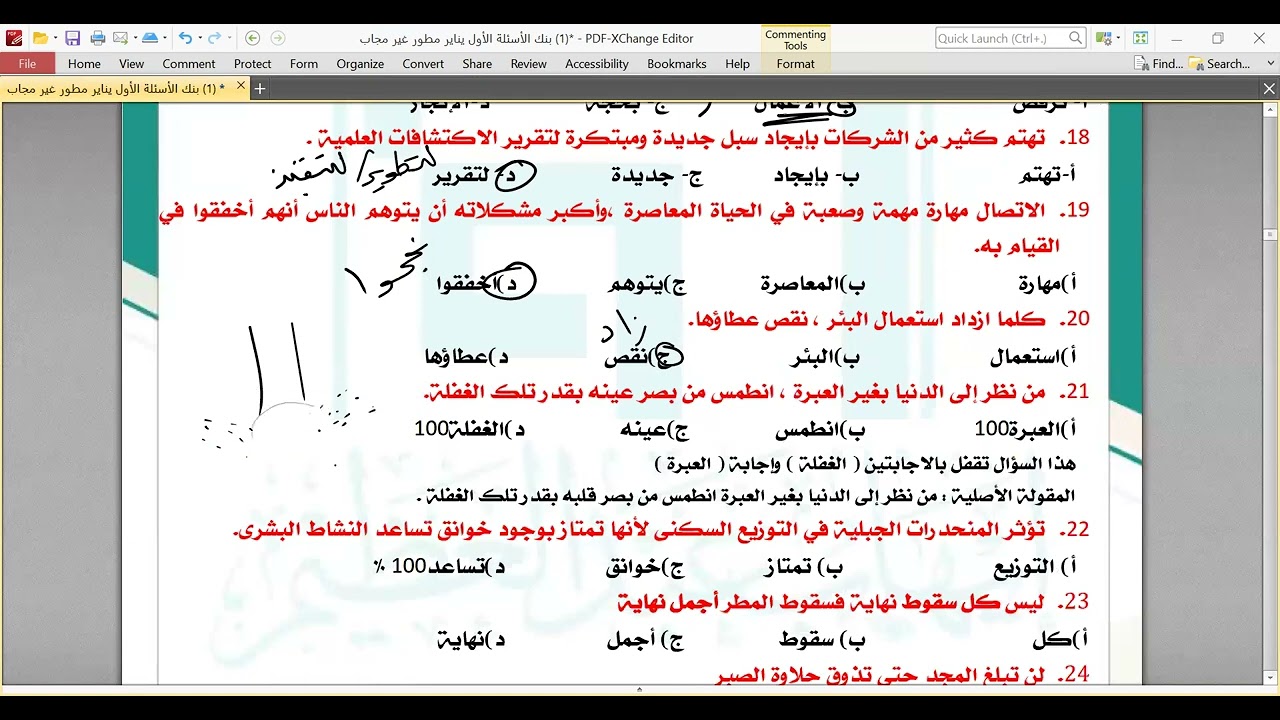Image resolution: width=1280 pixels, height=720 pixels.
Task: Go to previous view with green back arrow
Action: point(252,38)
